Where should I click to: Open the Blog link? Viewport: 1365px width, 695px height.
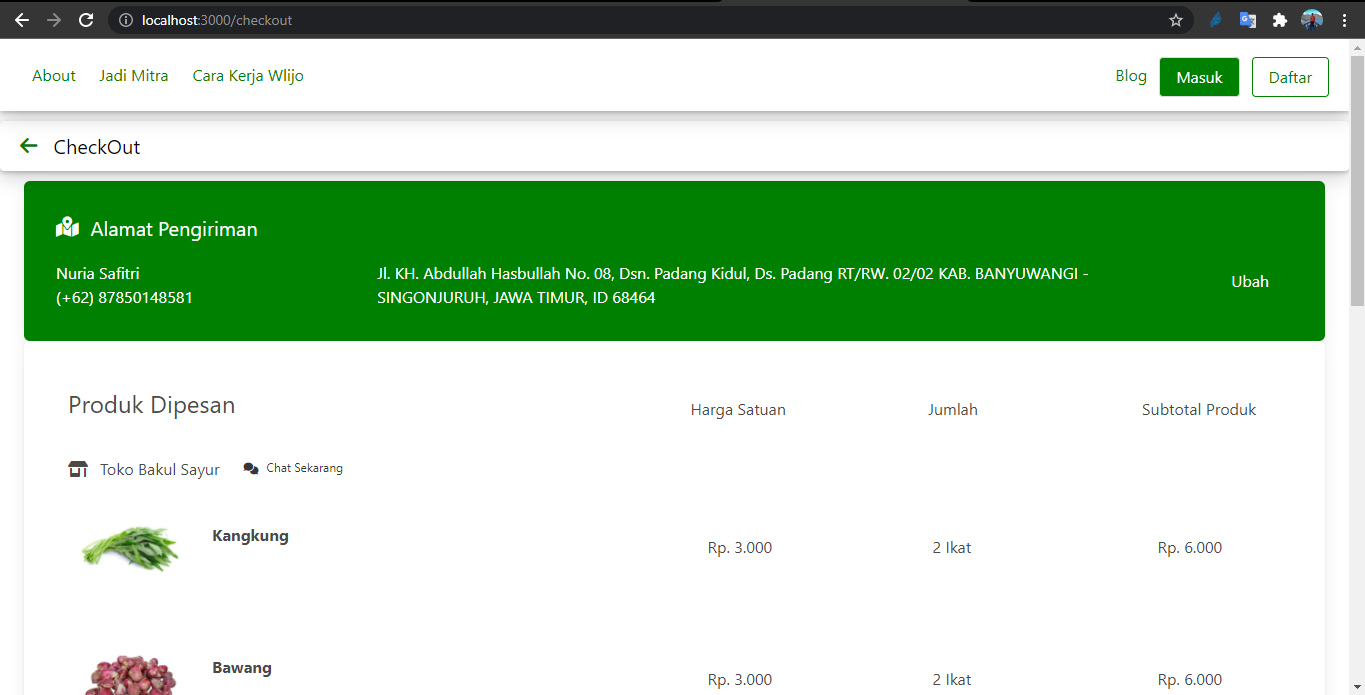1130,75
